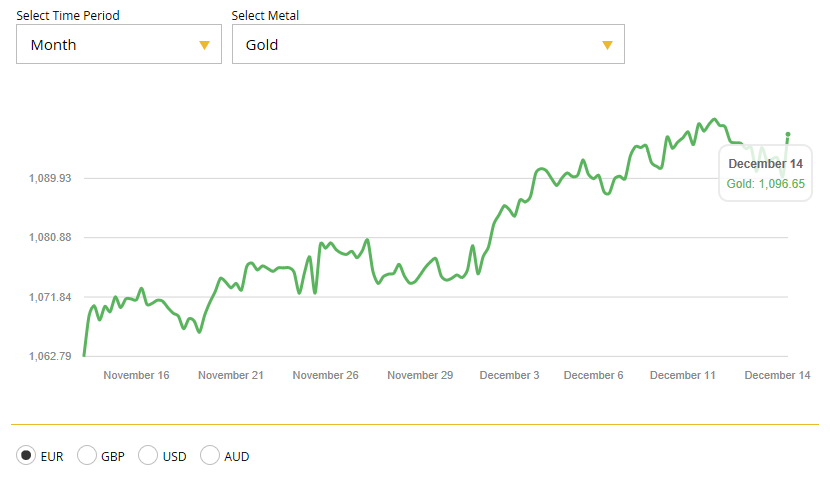Click the November 21 axis label
Image resolution: width=830 pixels, height=477 pixels.
tap(231, 376)
